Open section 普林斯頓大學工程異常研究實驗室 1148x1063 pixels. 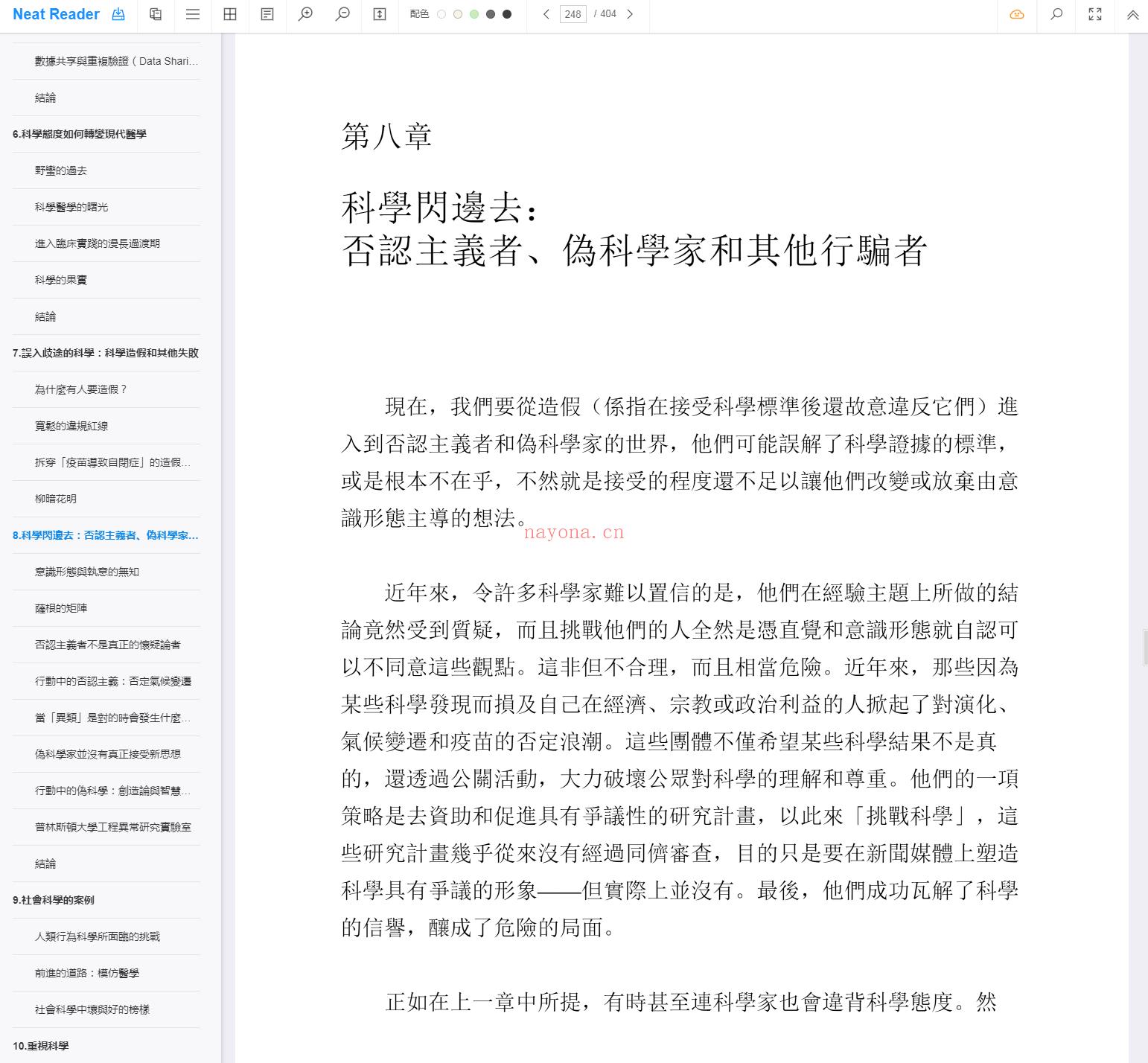(113, 827)
